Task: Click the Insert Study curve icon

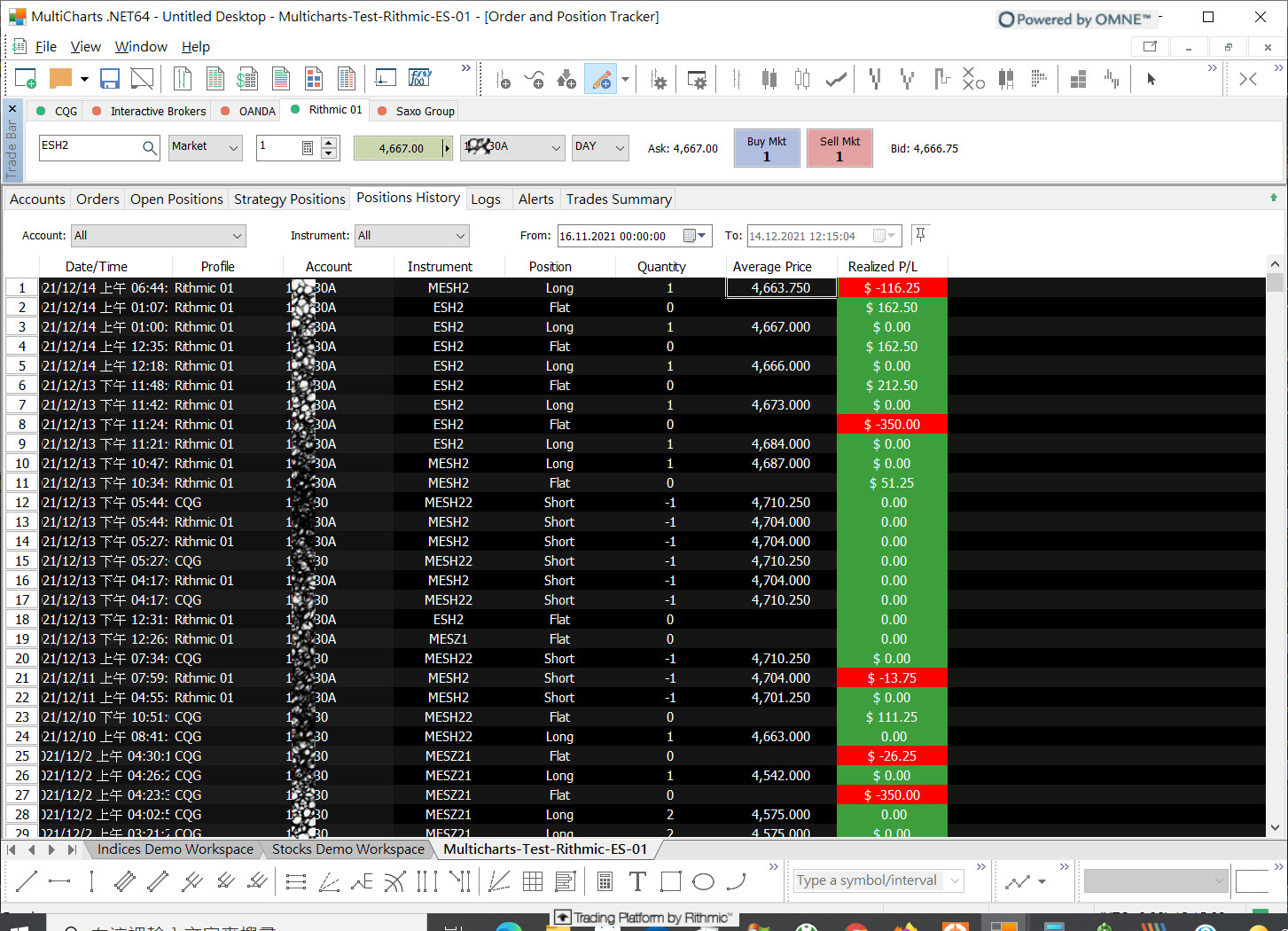Action: pos(535,80)
